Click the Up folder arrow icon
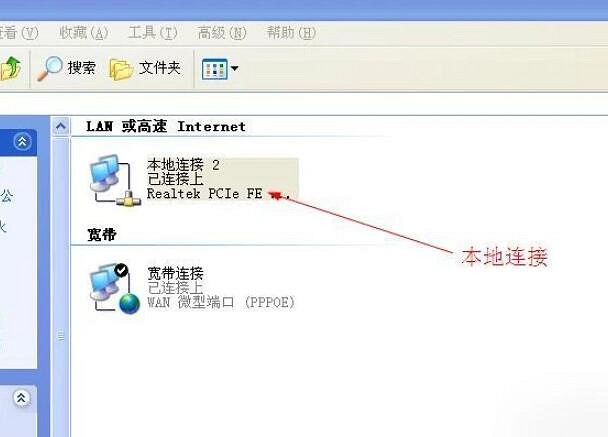This screenshot has width=608, height=437. [x=11, y=68]
